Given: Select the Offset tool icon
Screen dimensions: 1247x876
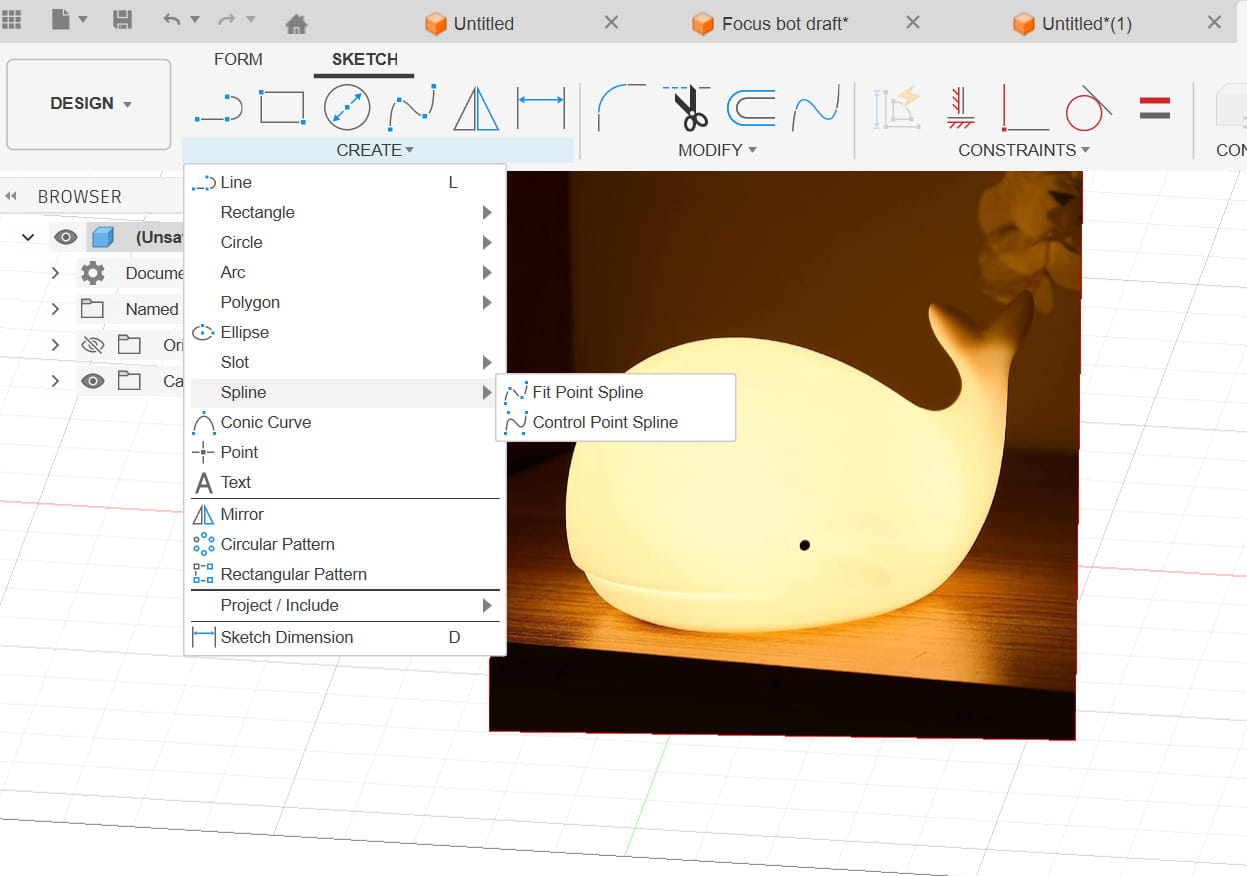Looking at the screenshot, I should 751,108.
